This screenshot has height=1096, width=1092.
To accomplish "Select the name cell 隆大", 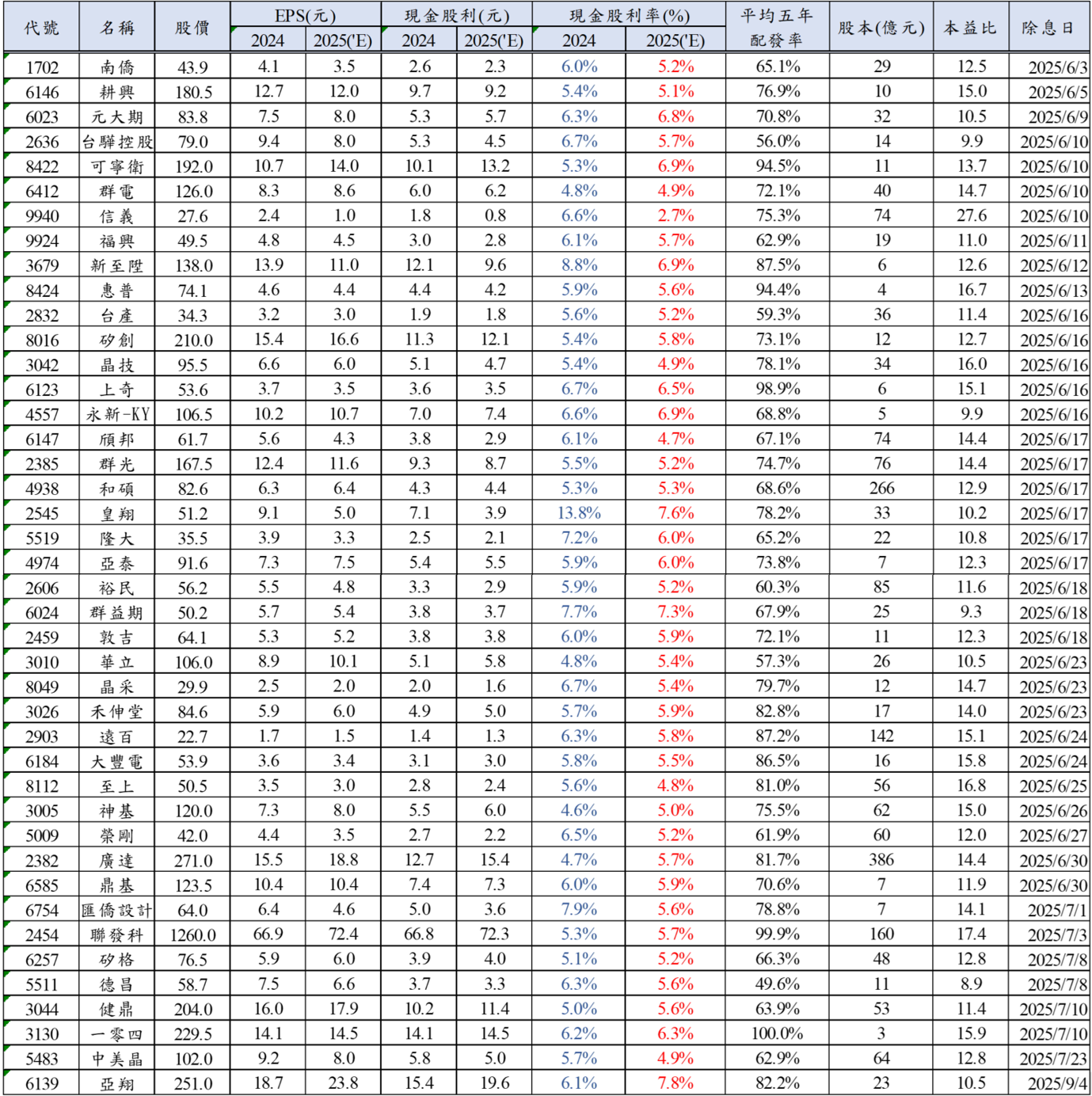I will pyautogui.click(x=117, y=538).
